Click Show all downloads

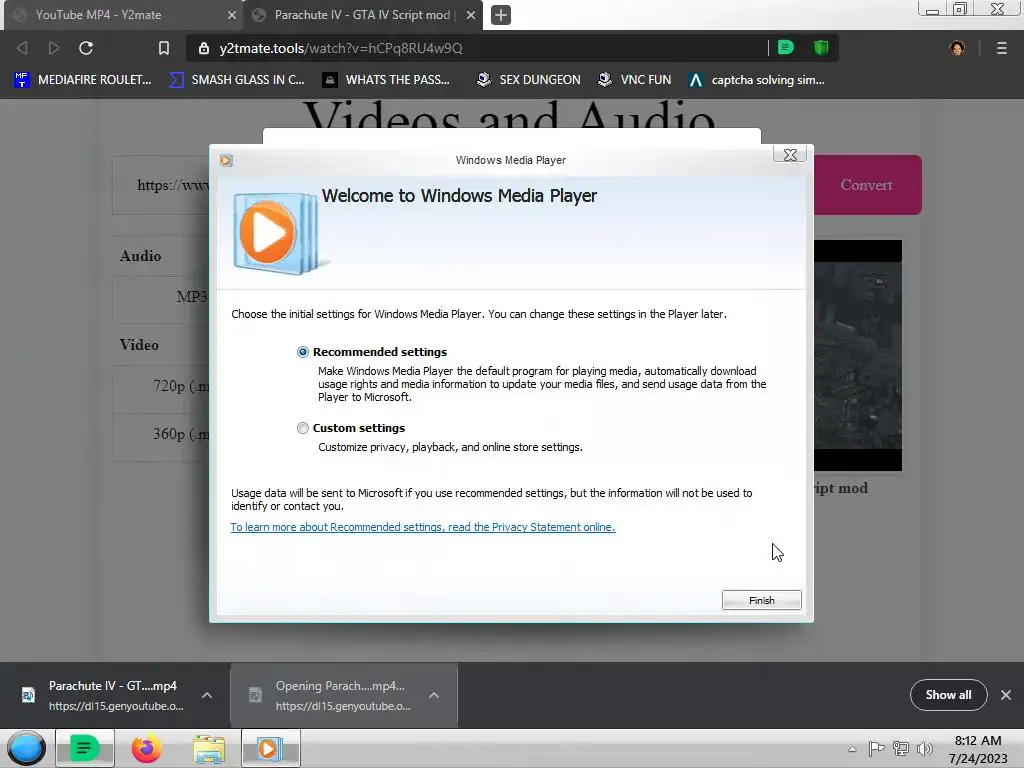948,695
